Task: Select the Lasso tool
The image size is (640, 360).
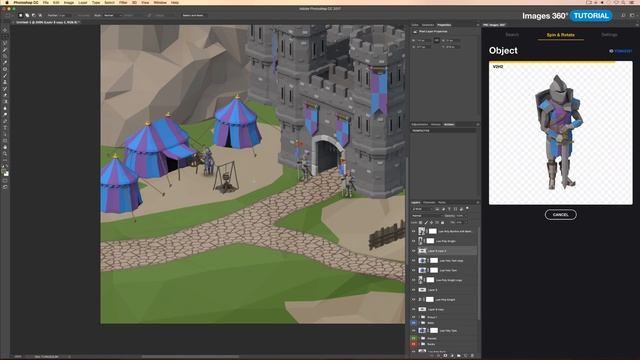Action: tap(5, 43)
